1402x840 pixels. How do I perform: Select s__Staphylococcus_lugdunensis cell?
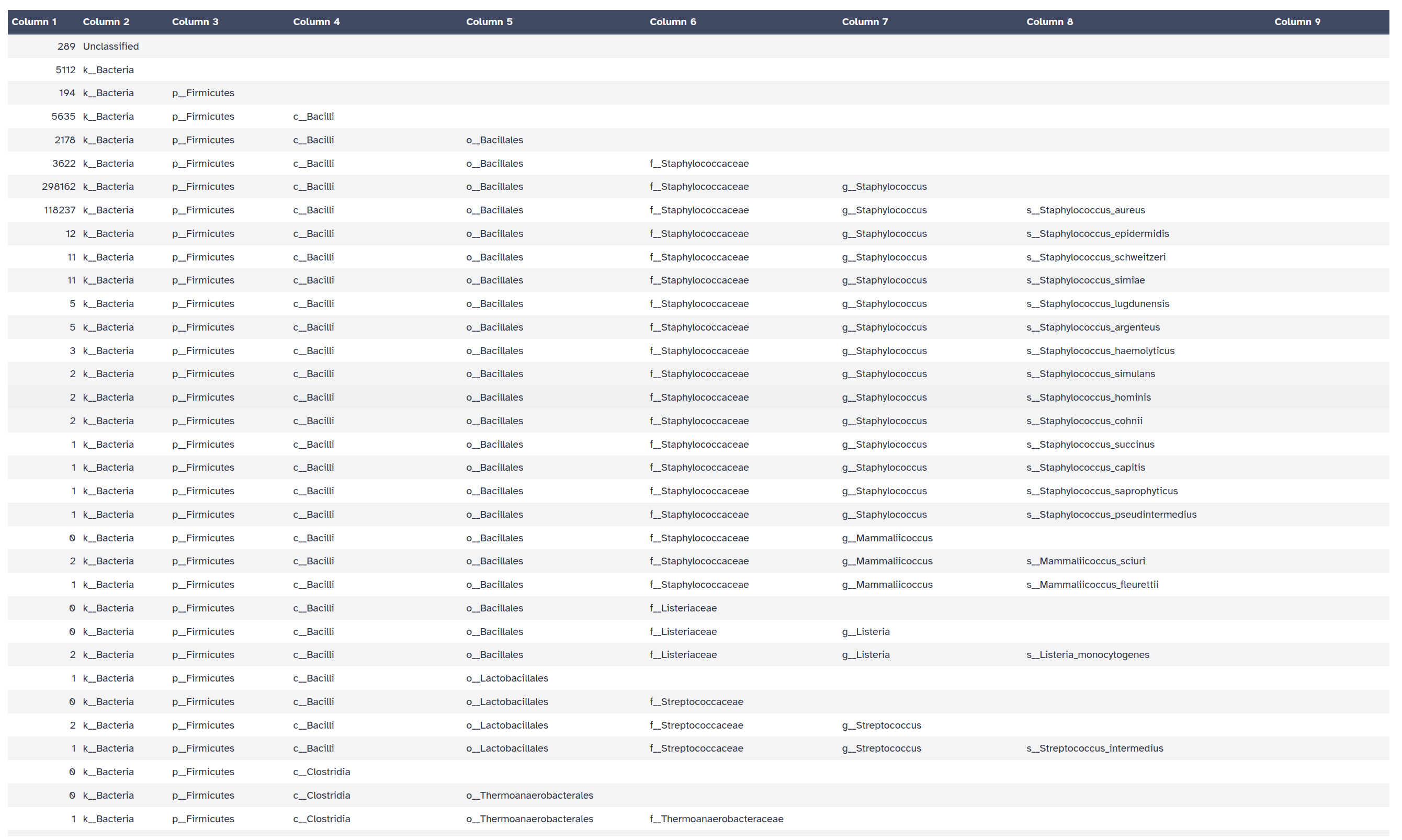click(1097, 304)
